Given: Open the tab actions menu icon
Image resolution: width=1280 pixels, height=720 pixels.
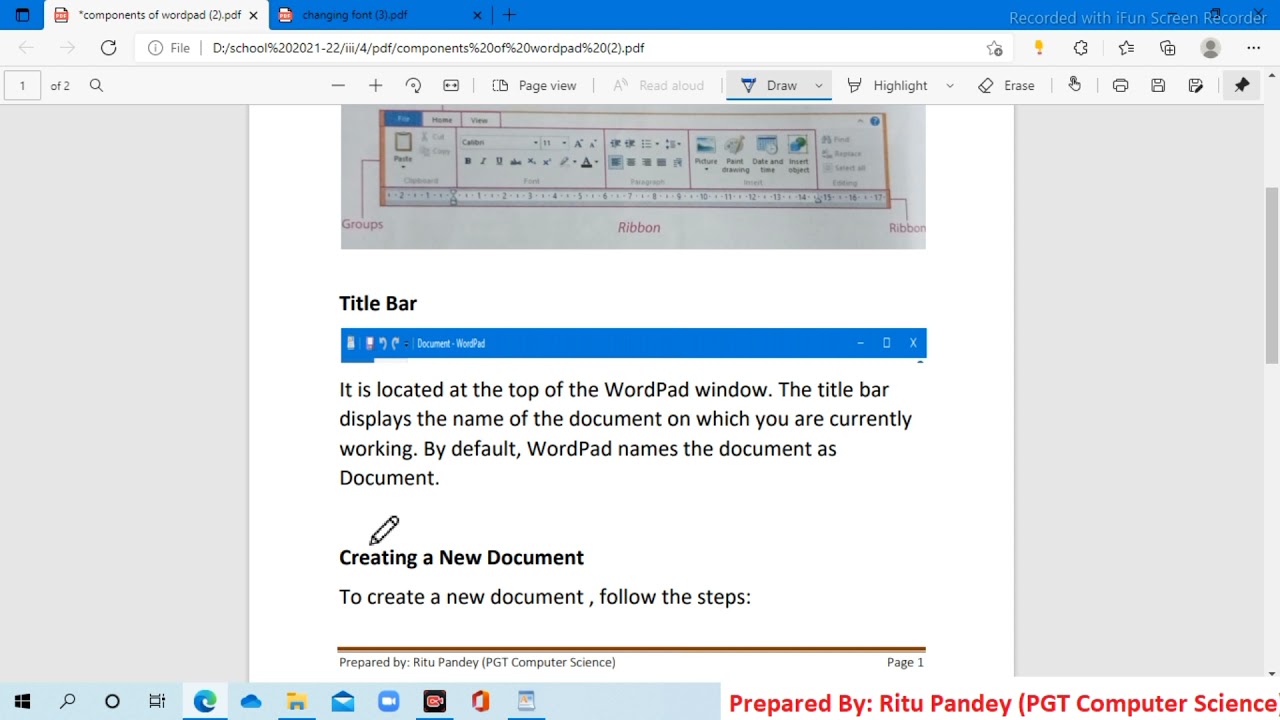Looking at the screenshot, I should click(22, 15).
